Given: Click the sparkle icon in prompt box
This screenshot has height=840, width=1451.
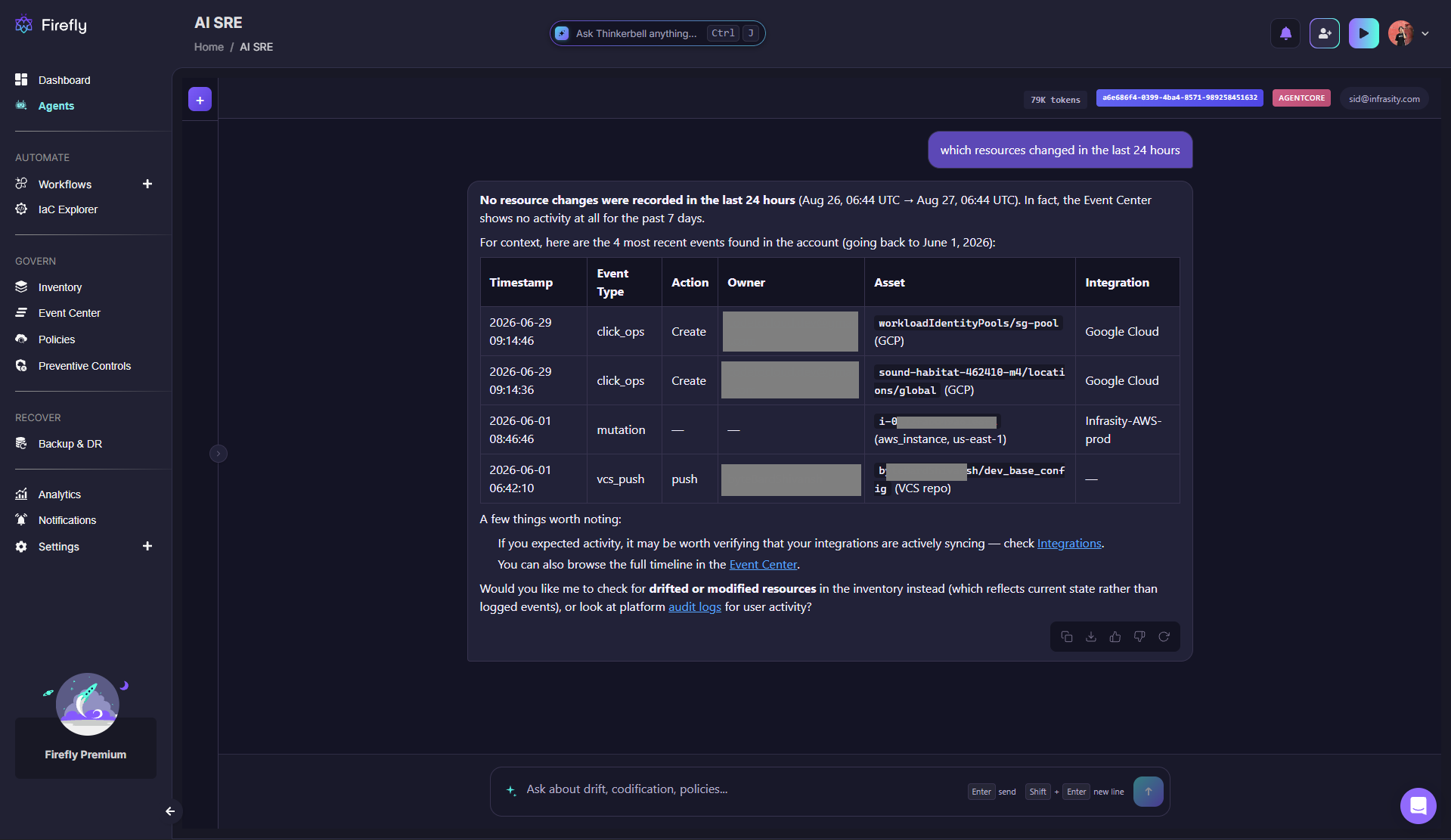Looking at the screenshot, I should [x=511, y=790].
